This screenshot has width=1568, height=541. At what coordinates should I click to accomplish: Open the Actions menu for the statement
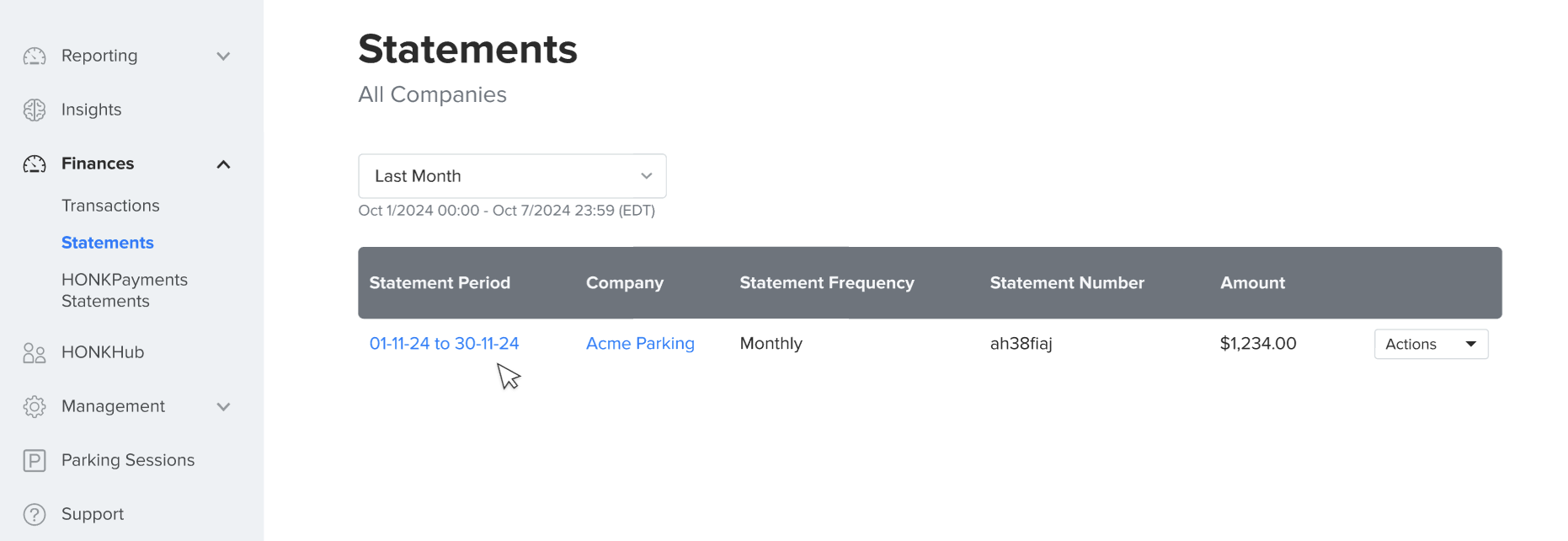1430,344
